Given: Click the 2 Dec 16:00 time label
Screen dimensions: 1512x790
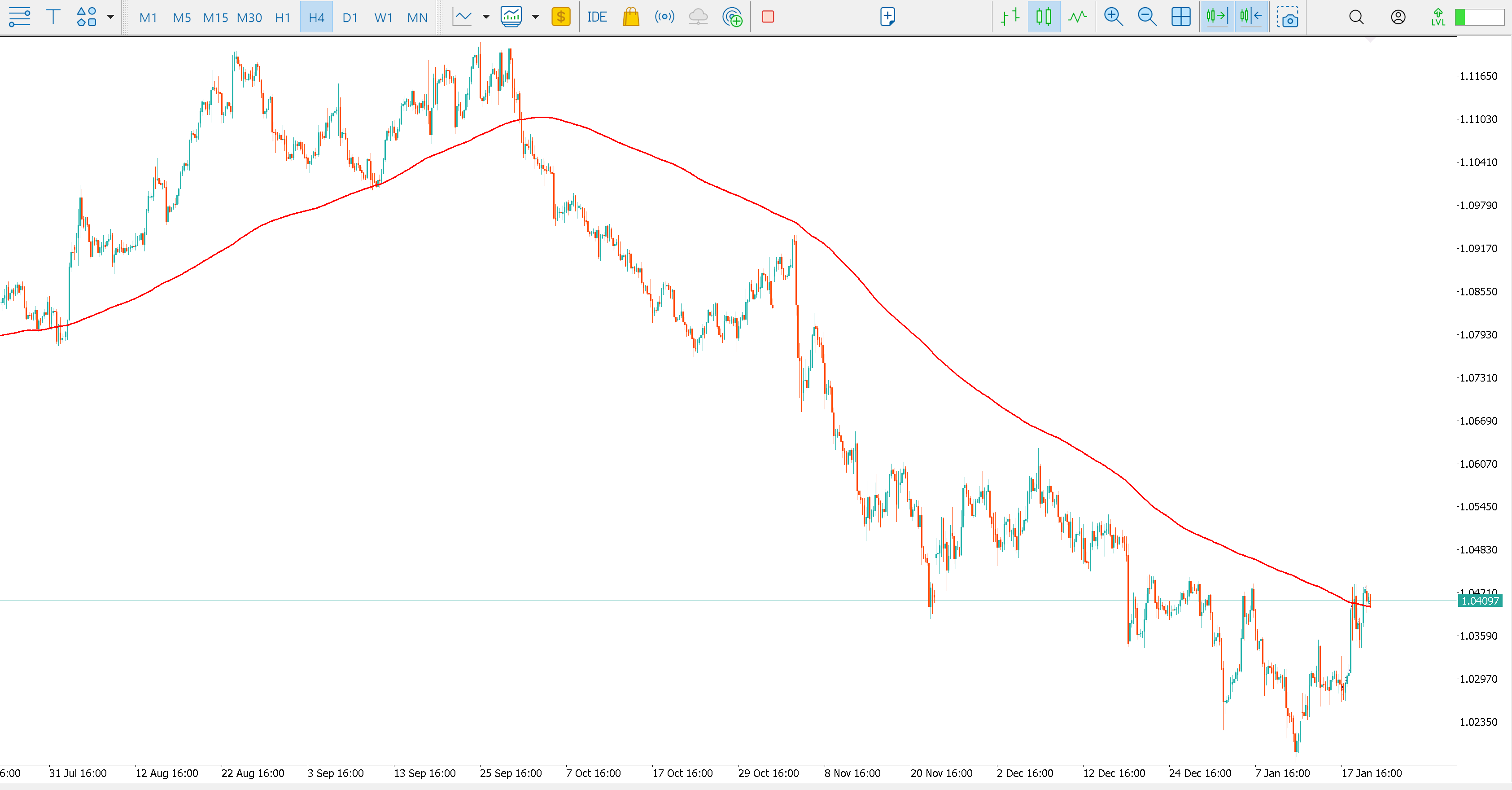Looking at the screenshot, I should click(x=1025, y=773).
